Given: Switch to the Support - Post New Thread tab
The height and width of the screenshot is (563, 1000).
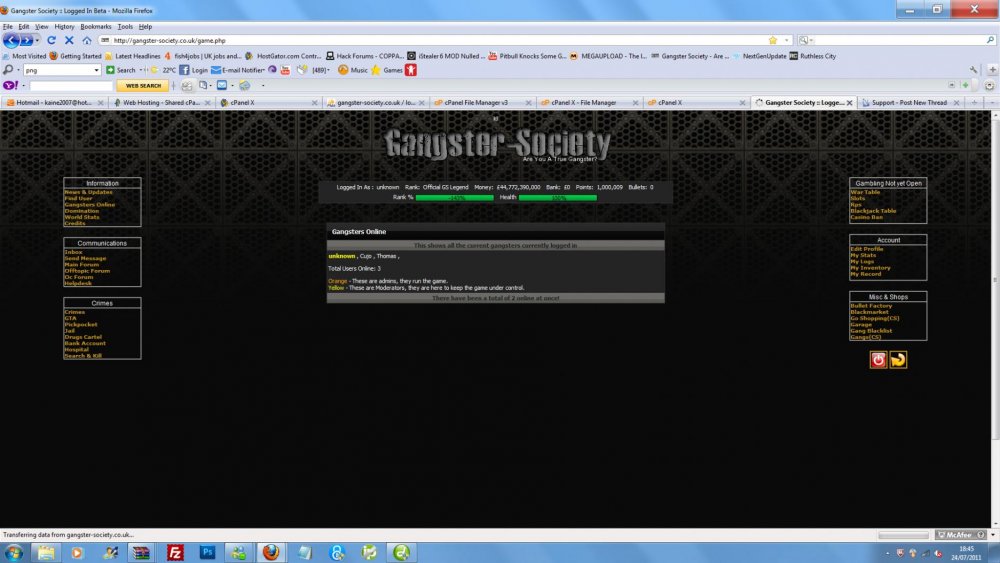Looking at the screenshot, I should point(908,102).
